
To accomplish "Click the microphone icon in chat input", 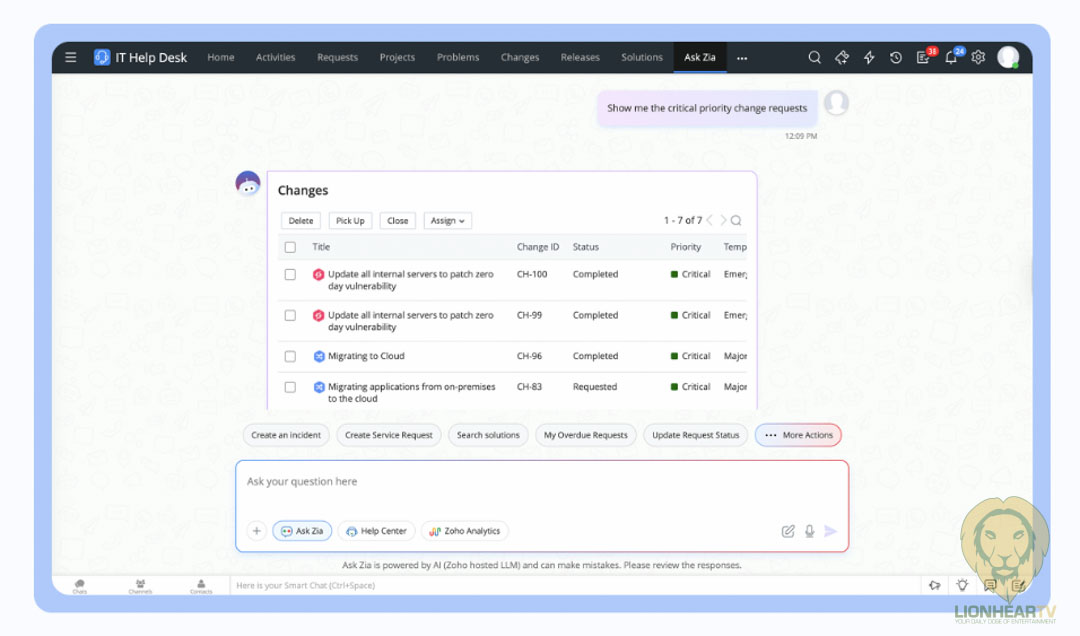I will [x=809, y=531].
